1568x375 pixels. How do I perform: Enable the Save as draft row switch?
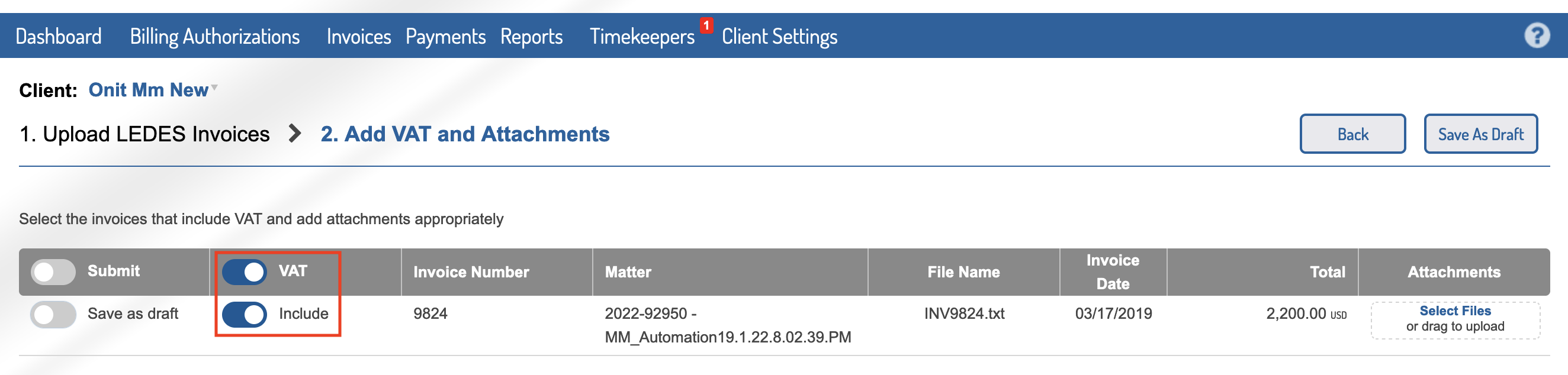(53, 314)
